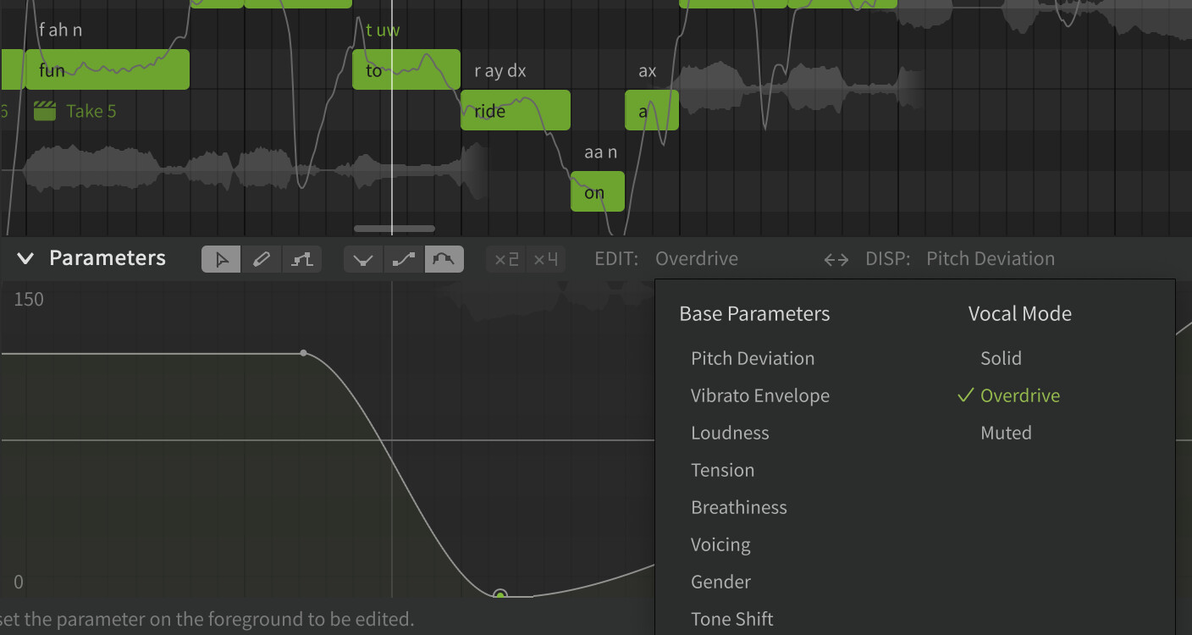Screen dimensions: 1192x635
Task: Select the pencil draw tool
Action: point(262,259)
